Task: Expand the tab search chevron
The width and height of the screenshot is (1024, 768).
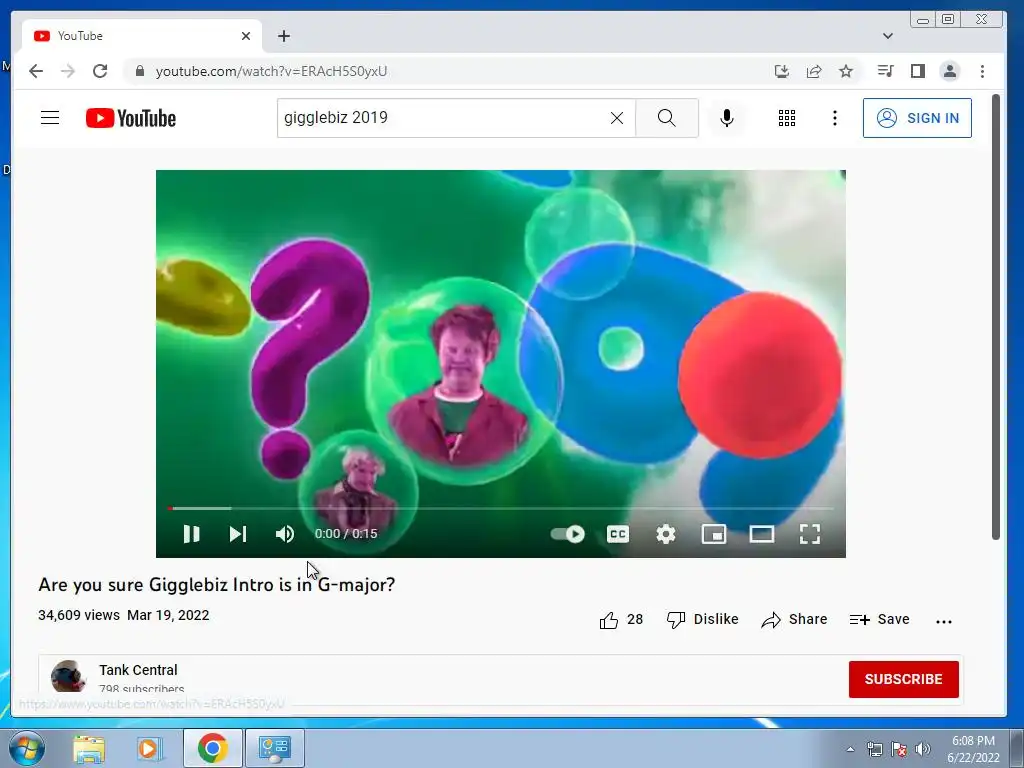Action: tap(888, 36)
